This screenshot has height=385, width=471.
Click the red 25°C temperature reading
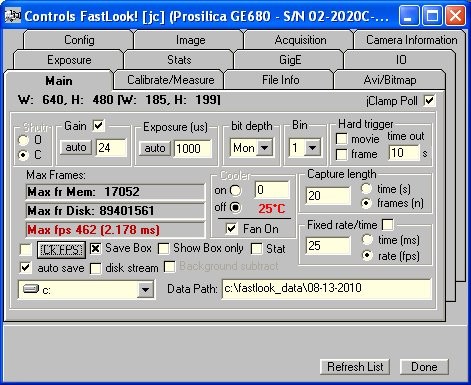pyautogui.click(x=272, y=209)
